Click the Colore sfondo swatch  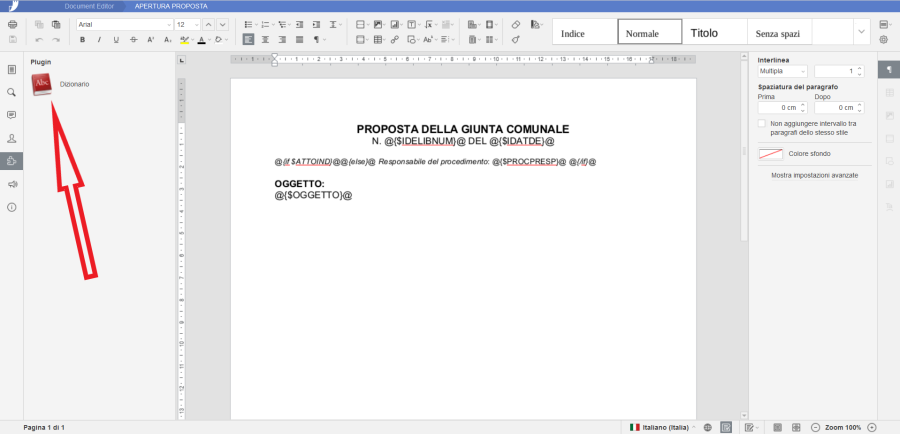click(770, 154)
